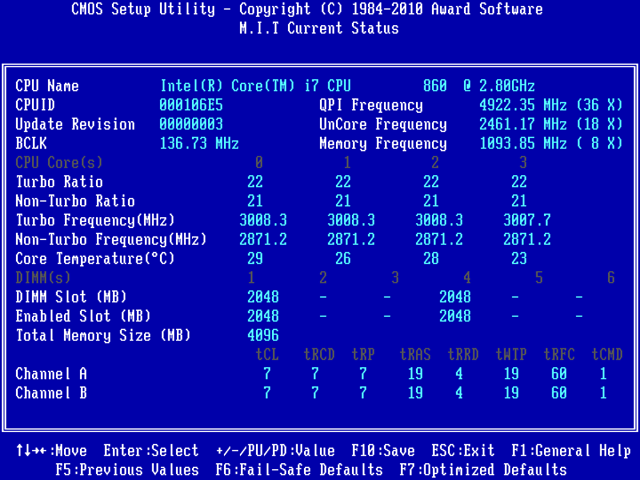Image resolution: width=640 pixels, height=480 pixels.
Task: Click the Enter:Select key hint
Action: [x=151, y=451]
